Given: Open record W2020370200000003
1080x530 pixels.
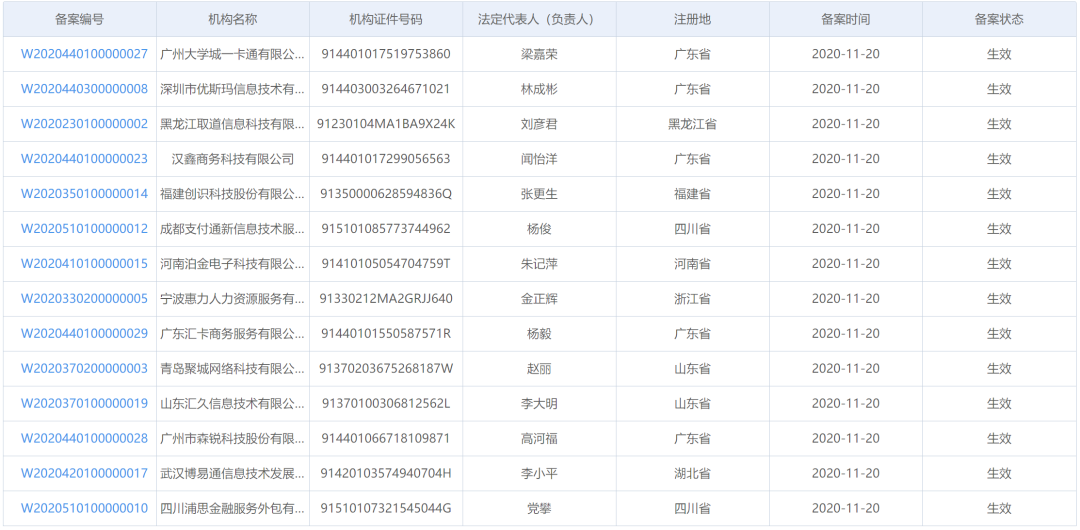Looking at the screenshot, I should pyautogui.click(x=84, y=369).
